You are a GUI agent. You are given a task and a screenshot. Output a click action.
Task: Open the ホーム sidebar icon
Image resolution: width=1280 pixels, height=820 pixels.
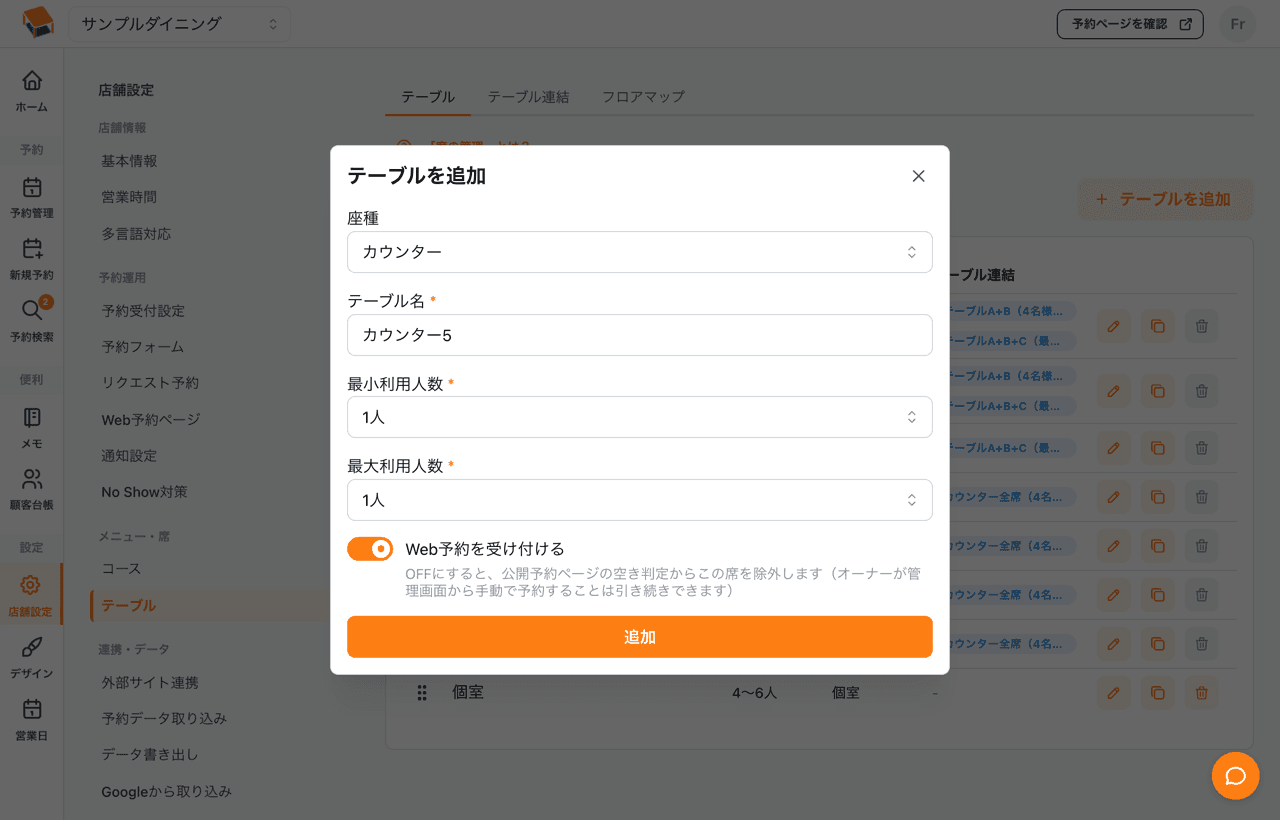pos(32,81)
